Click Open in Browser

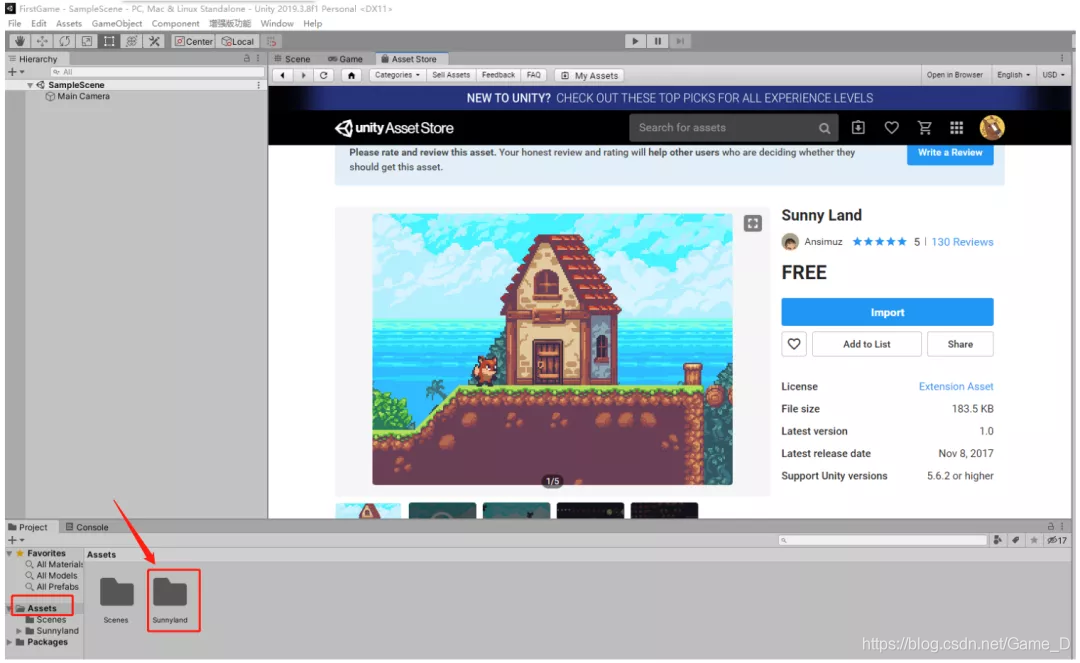955,75
